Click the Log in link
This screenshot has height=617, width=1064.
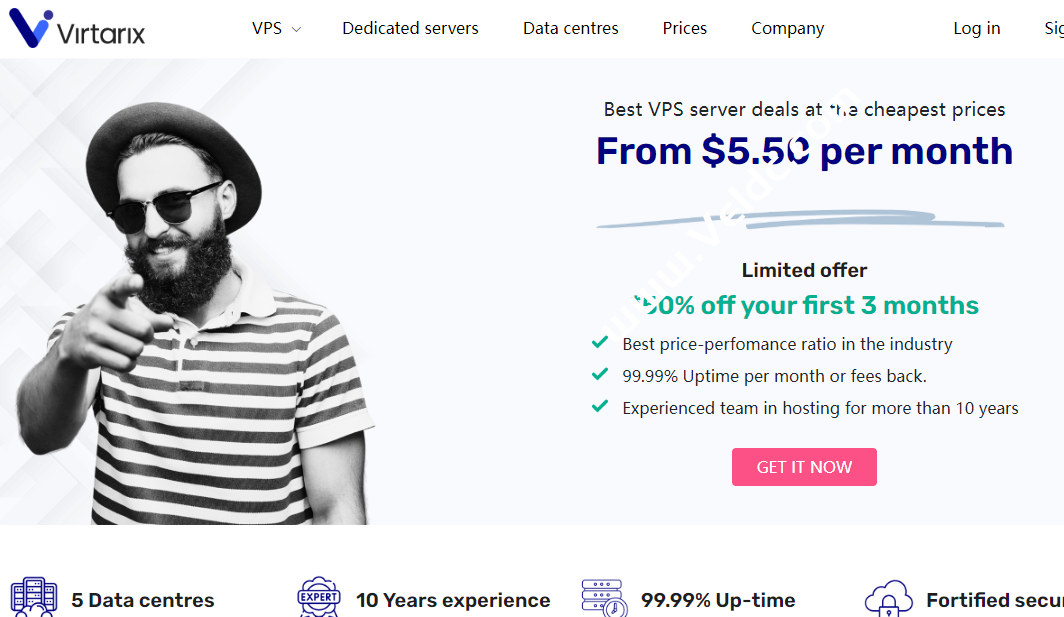(x=976, y=28)
